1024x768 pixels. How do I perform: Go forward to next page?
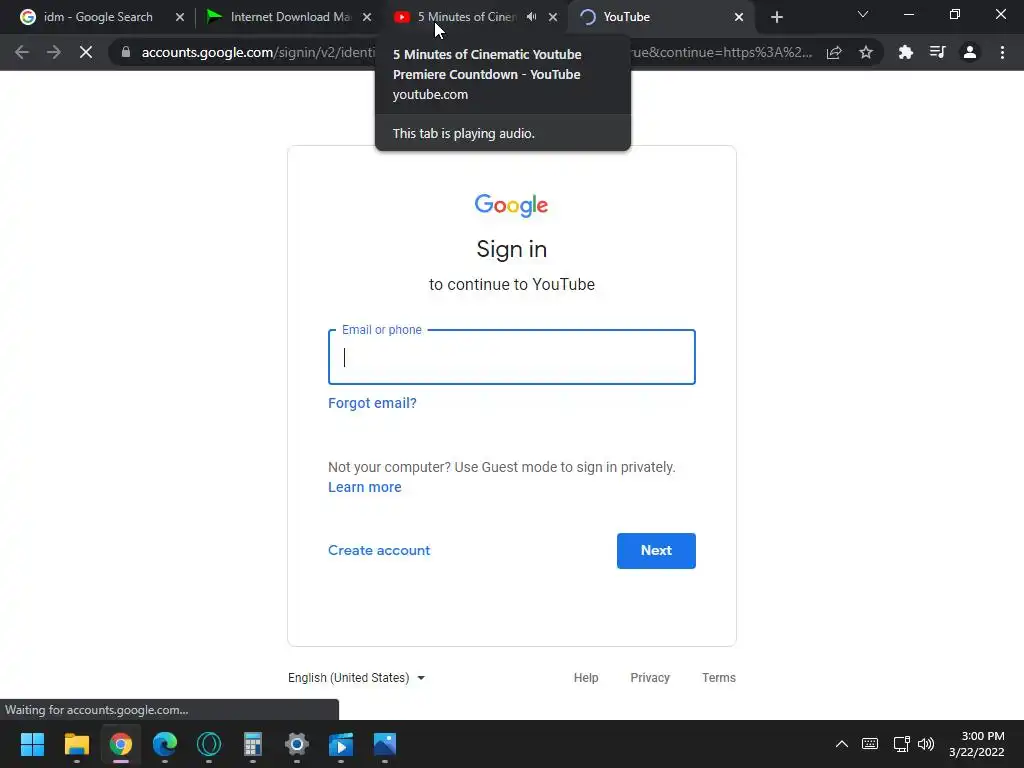tap(54, 52)
